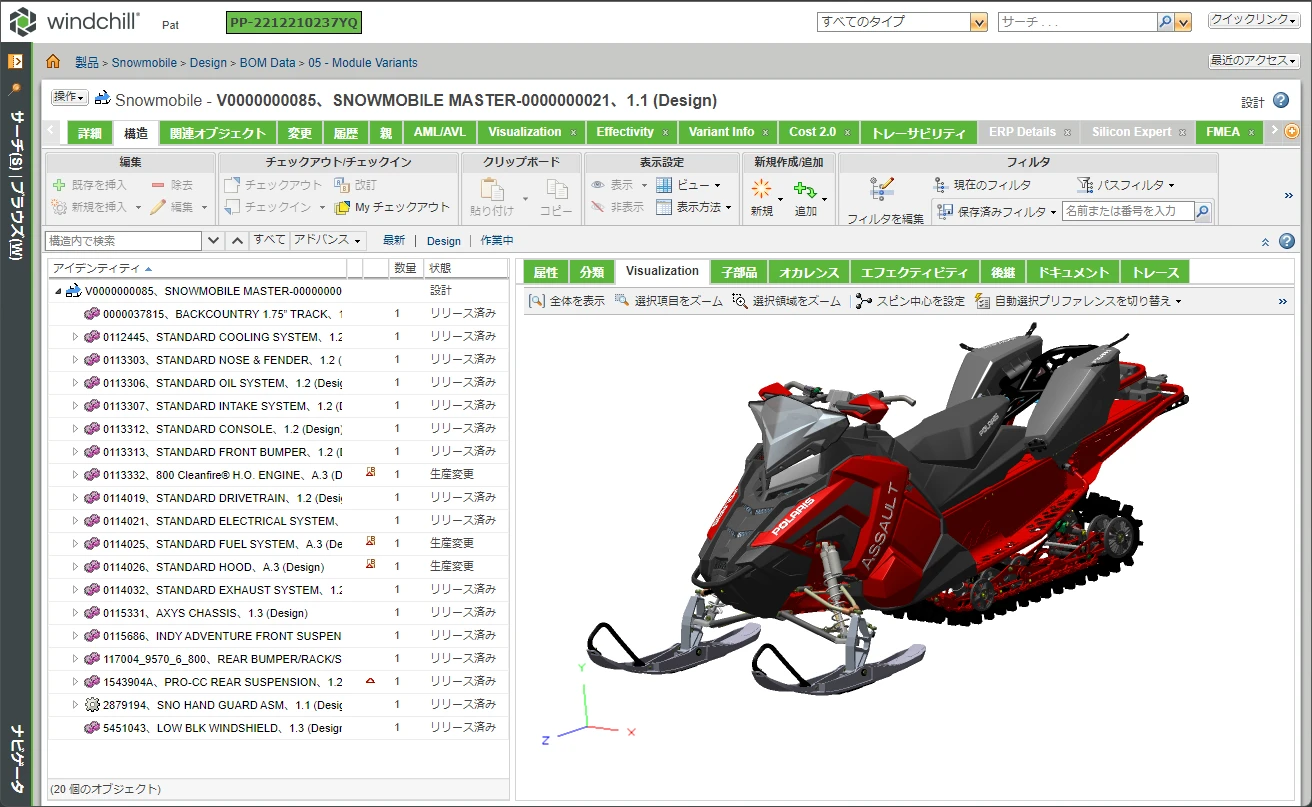Open the AML/AVL tab
Screen dimensions: 1312x807
click(440, 132)
